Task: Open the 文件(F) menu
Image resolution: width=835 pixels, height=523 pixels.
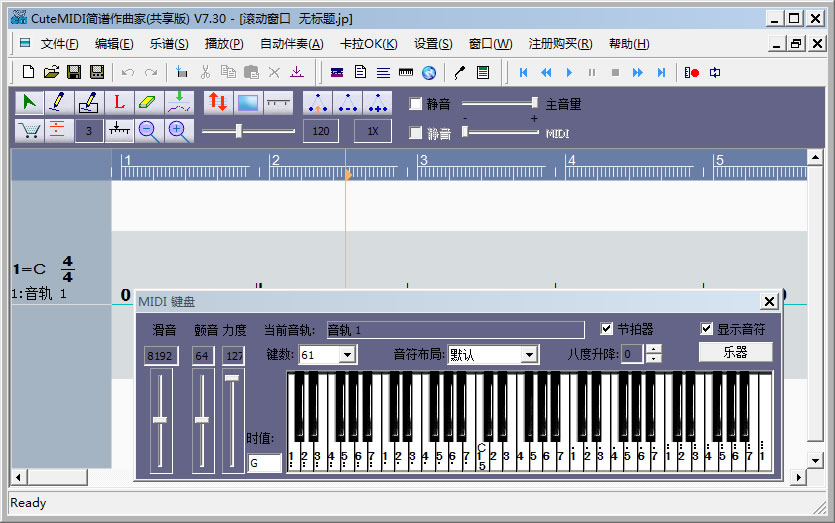Action: 60,44
